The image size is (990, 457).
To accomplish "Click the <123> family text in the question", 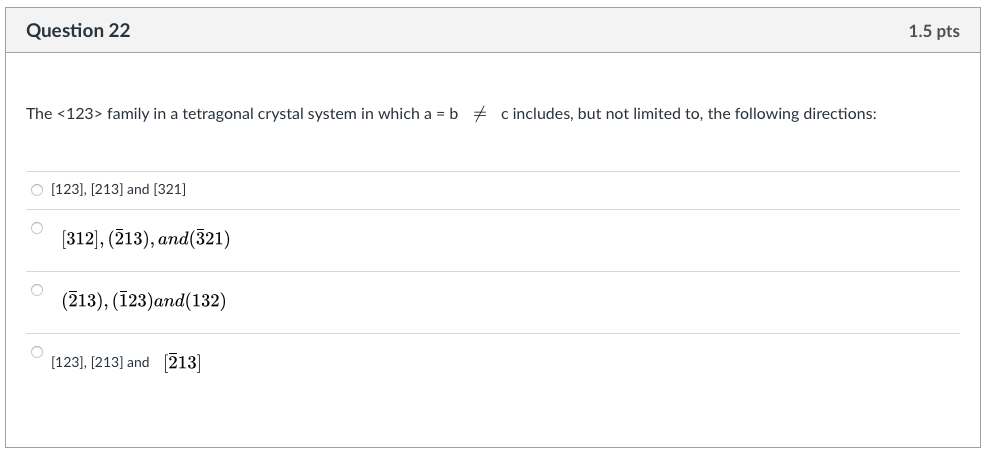I will (x=102, y=114).
